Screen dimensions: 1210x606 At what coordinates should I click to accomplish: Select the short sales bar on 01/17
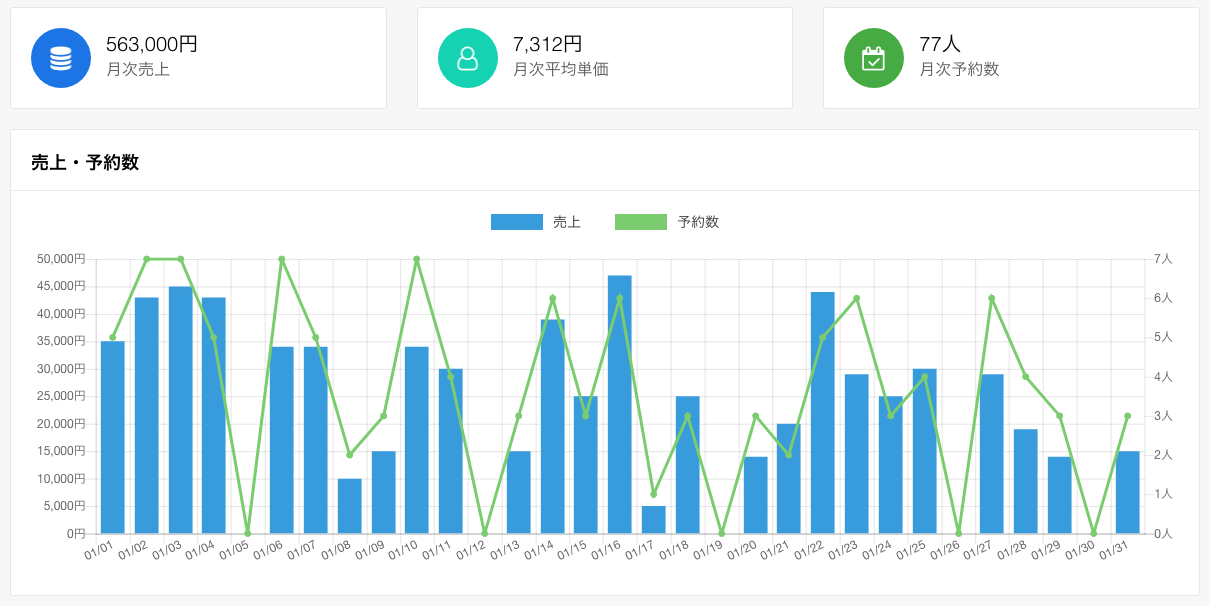click(x=653, y=520)
